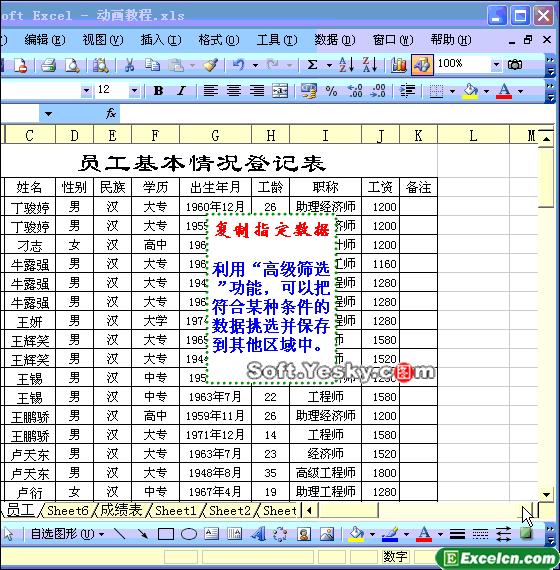Select the Format Painter brush
Viewport: 560px width, 570px height.
(210, 65)
